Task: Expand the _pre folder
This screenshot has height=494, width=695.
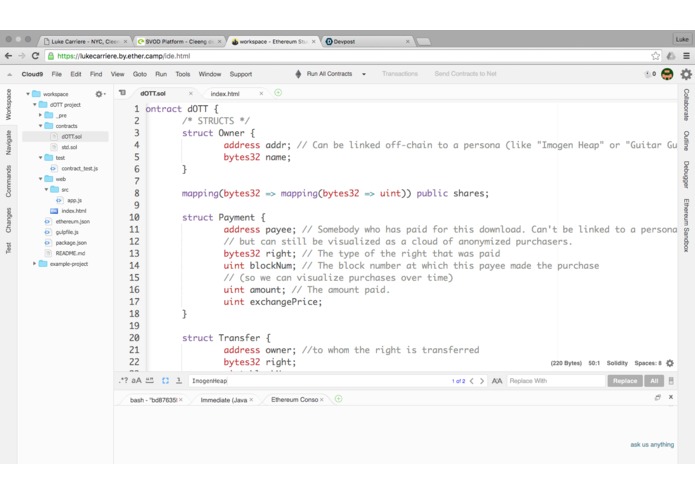Action: [40, 115]
